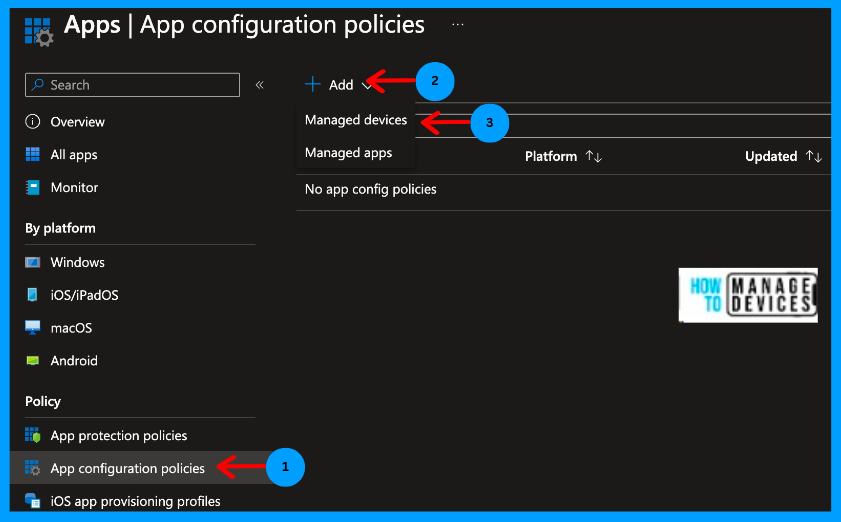The width and height of the screenshot is (841, 522).
Task: Click the plus icon beside Add
Action: click(313, 84)
